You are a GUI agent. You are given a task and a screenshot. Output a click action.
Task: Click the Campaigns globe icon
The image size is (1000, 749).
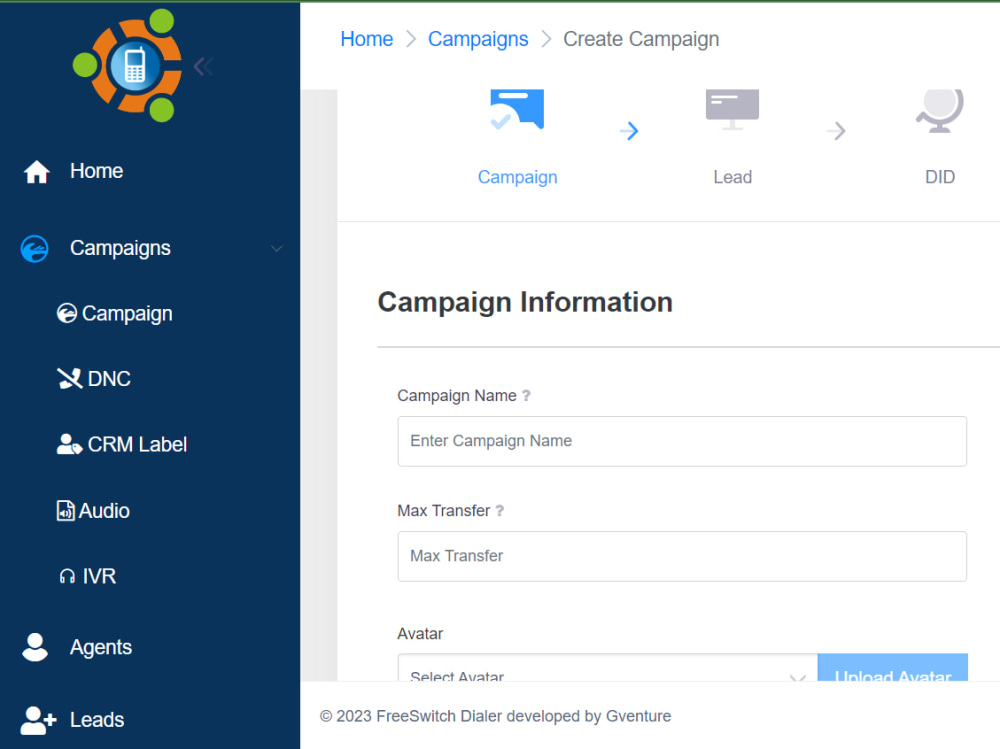pyautogui.click(x=34, y=248)
